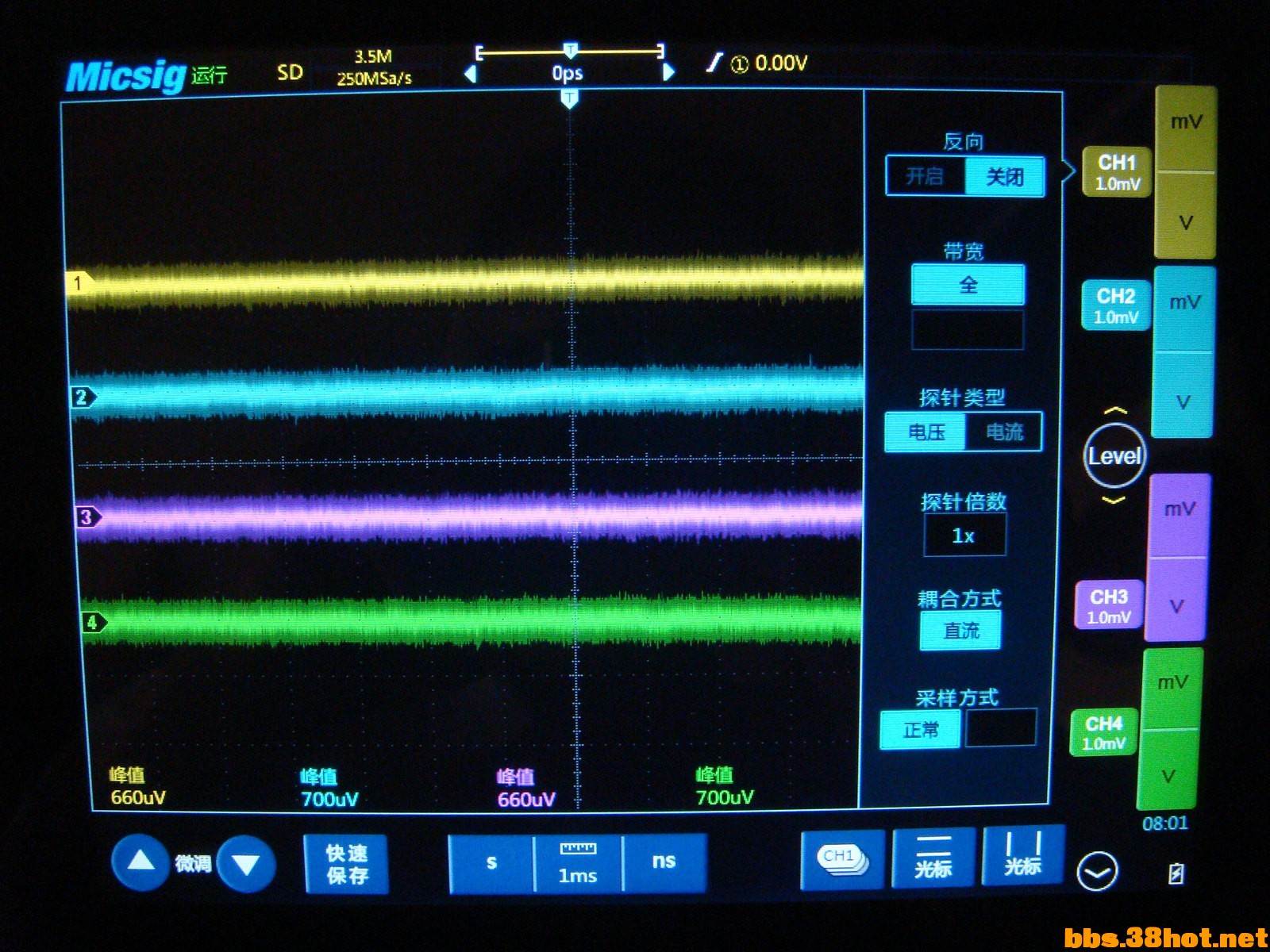1270x952 pixels.
Task: Tap the fine-tune up arrow button
Action: click(x=140, y=861)
